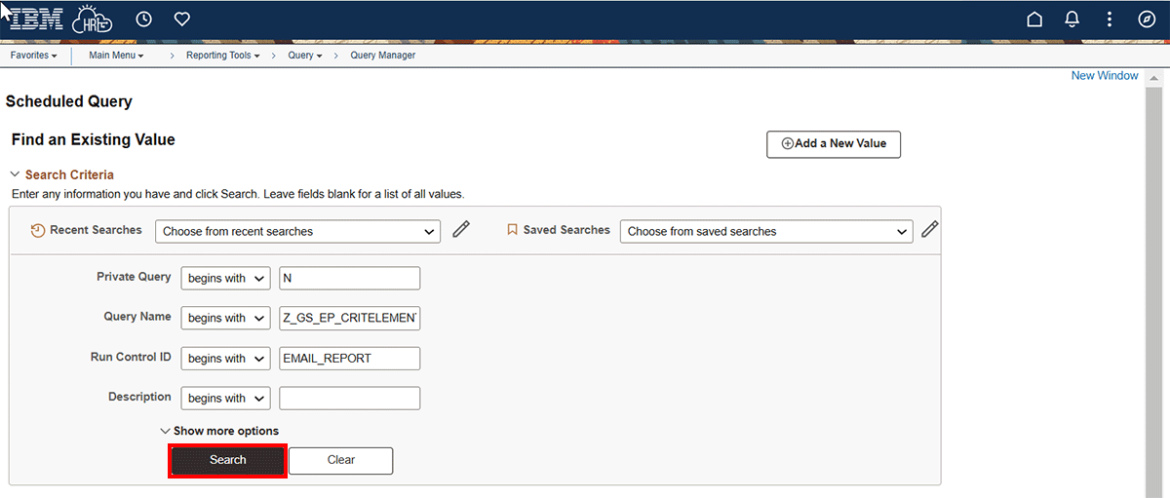The width and height of the screenshot is (1170, 498).
Task: Open the three-dot actions menu
Action: coord(1109,20)
